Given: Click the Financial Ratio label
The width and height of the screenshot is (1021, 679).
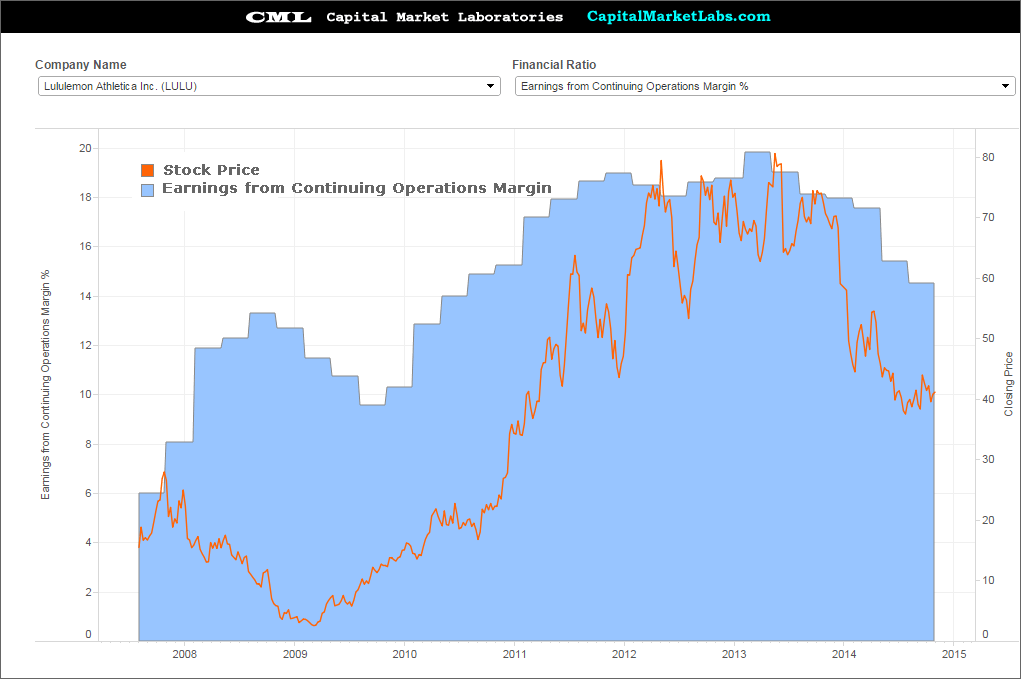Looking at the screenshot, I should [554, 64].
